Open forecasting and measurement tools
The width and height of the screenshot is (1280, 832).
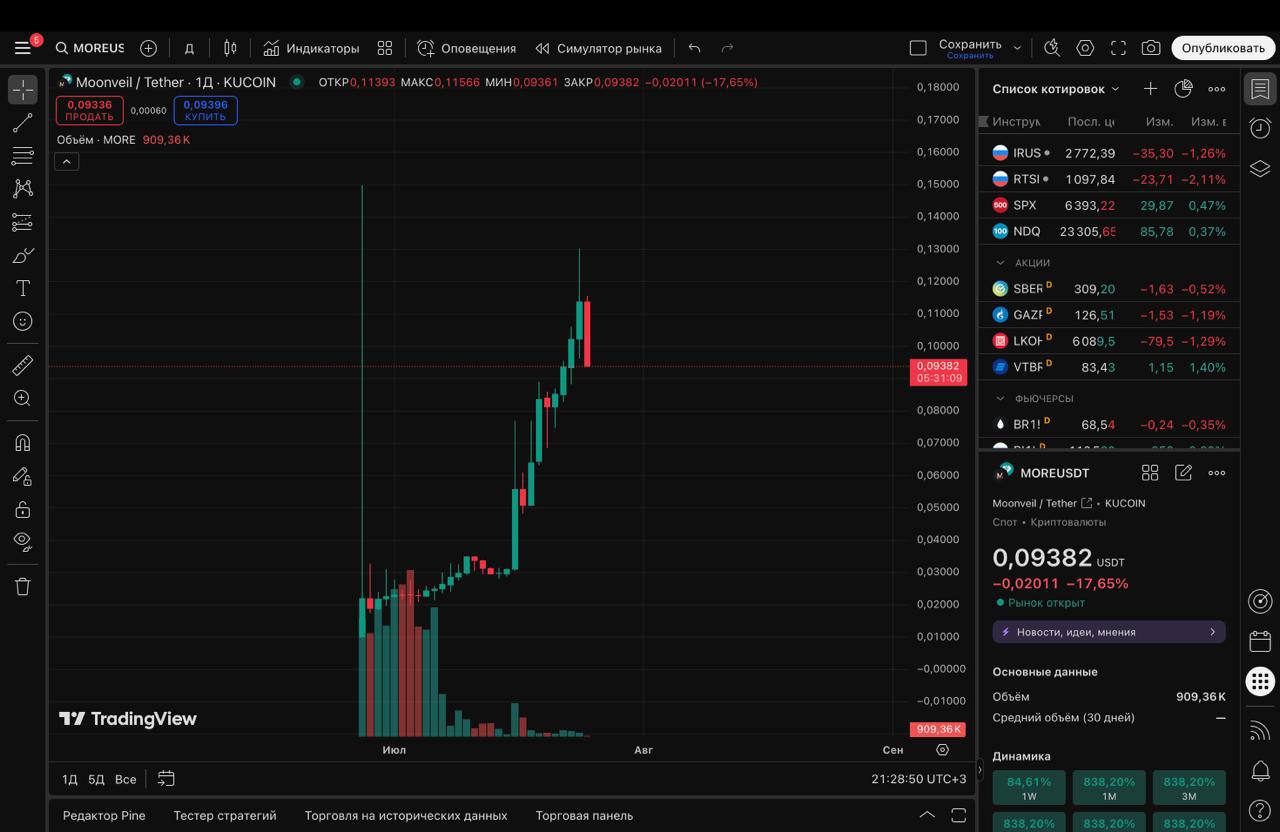click(x=23, y=222)
